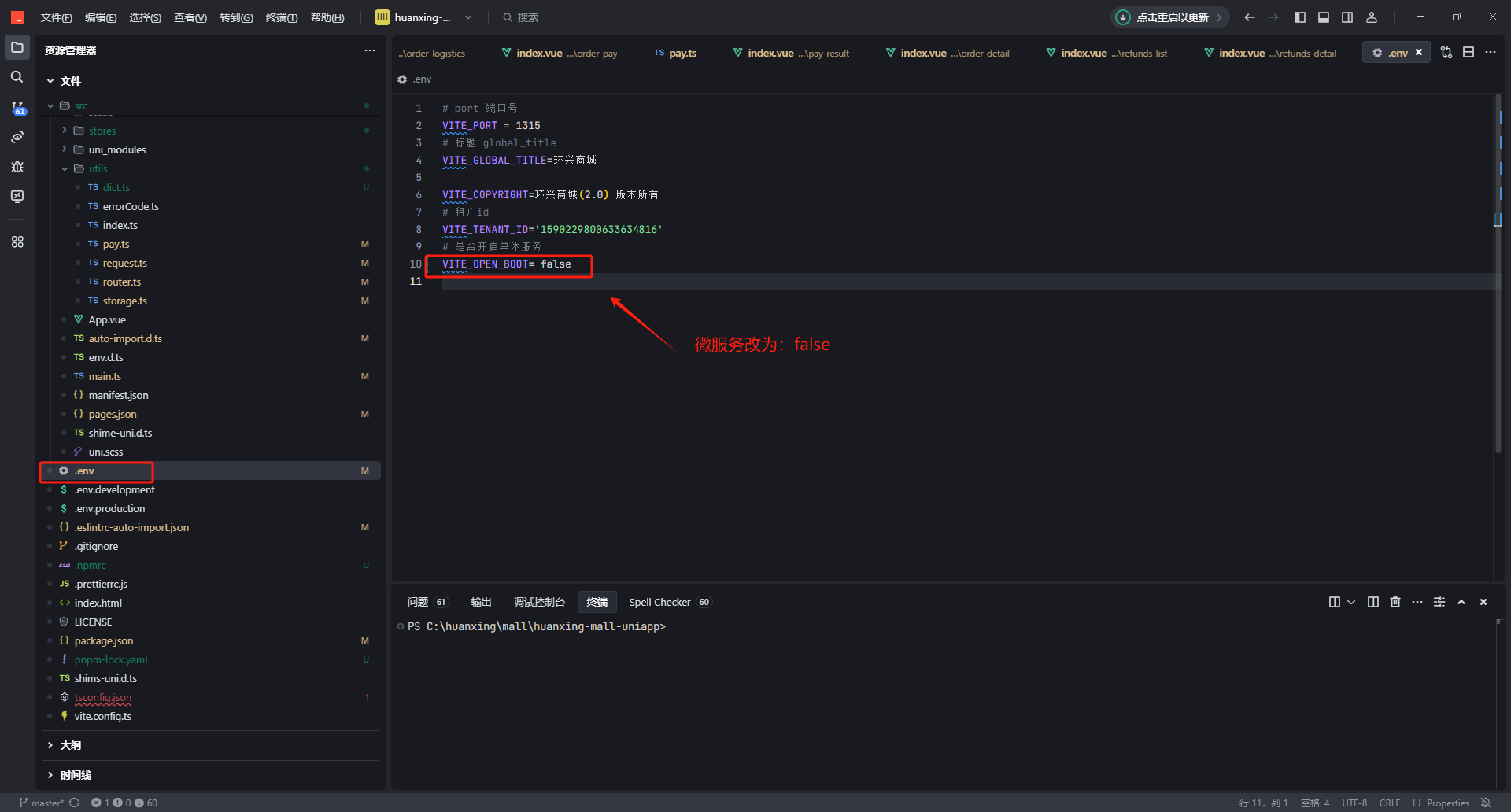Open Source Control view with 61 badge
Screen dimensions: 1511x812
(17, 107)
